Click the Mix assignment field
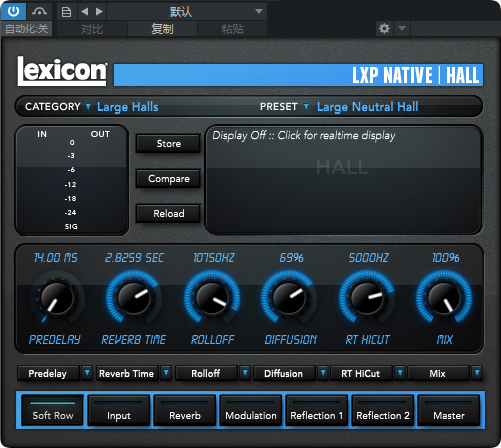 (x=438, y=373)
